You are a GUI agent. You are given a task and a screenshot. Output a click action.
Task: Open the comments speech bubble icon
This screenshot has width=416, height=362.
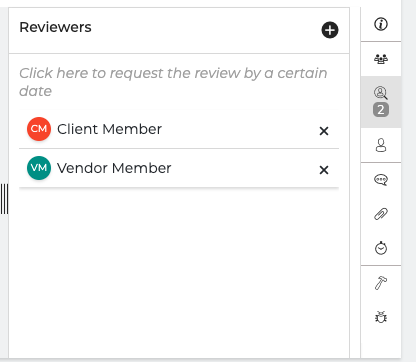pyautogui.click(x=381, y=180)
